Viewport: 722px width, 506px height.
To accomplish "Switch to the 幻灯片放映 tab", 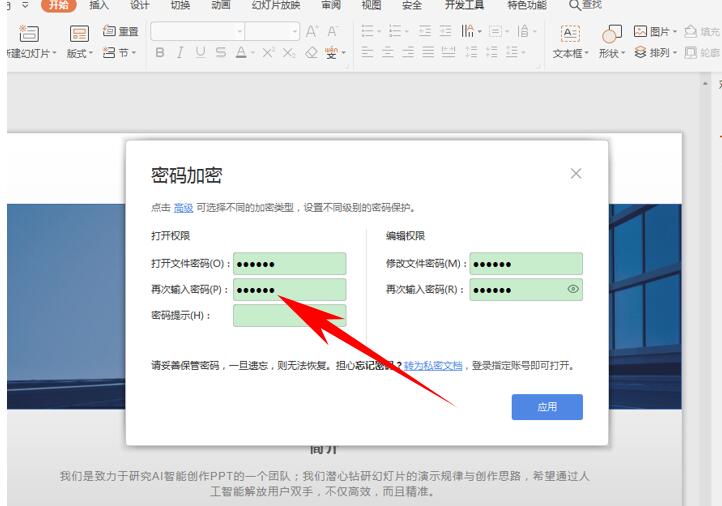I will click(x=276, y=5).
